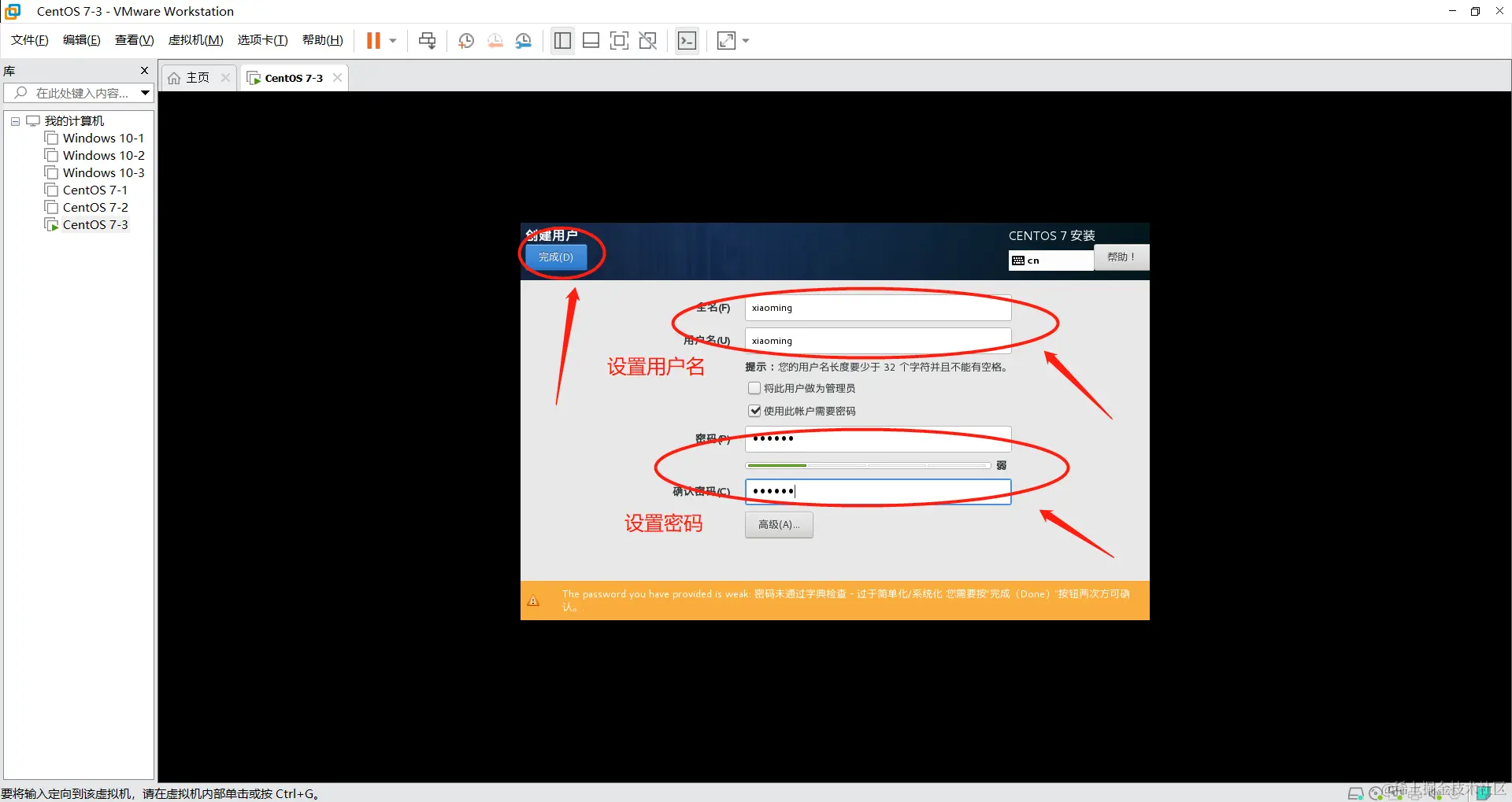Uncheck 使用此帐户需要密码 checkbox
1512x802 pixels.
754,411
